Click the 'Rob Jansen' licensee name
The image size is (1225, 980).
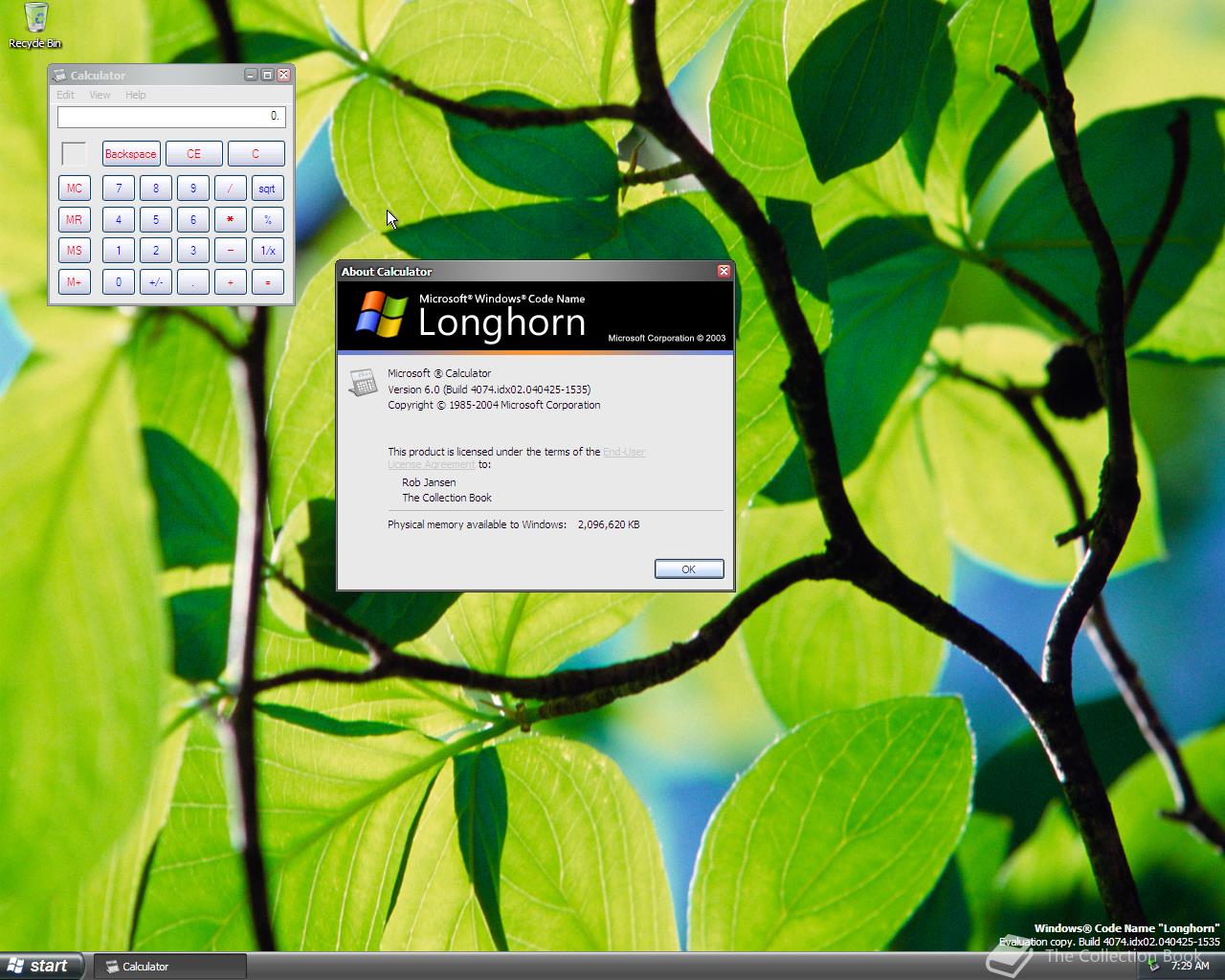click(x=429, y=482)
